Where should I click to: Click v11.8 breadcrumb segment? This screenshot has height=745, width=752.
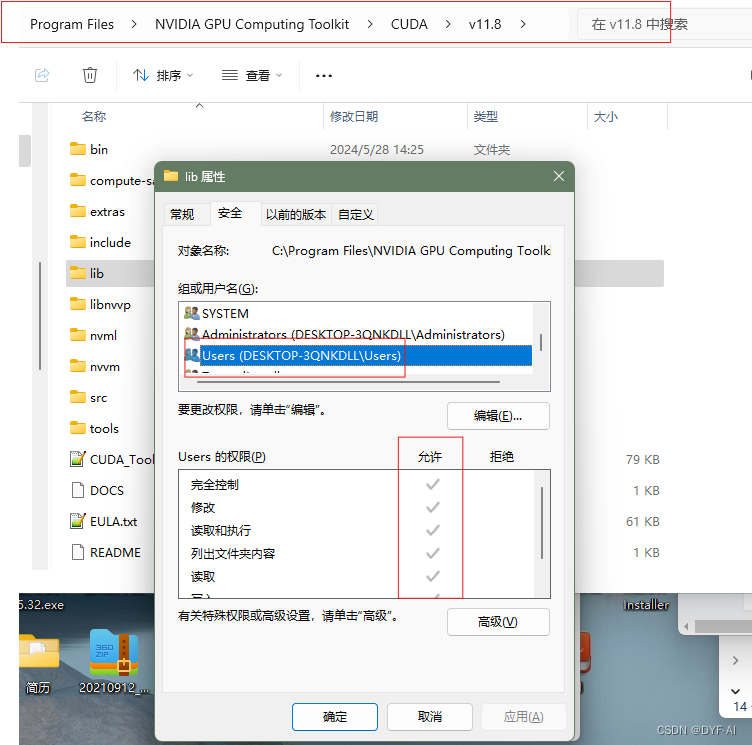[x=485, y=24]
